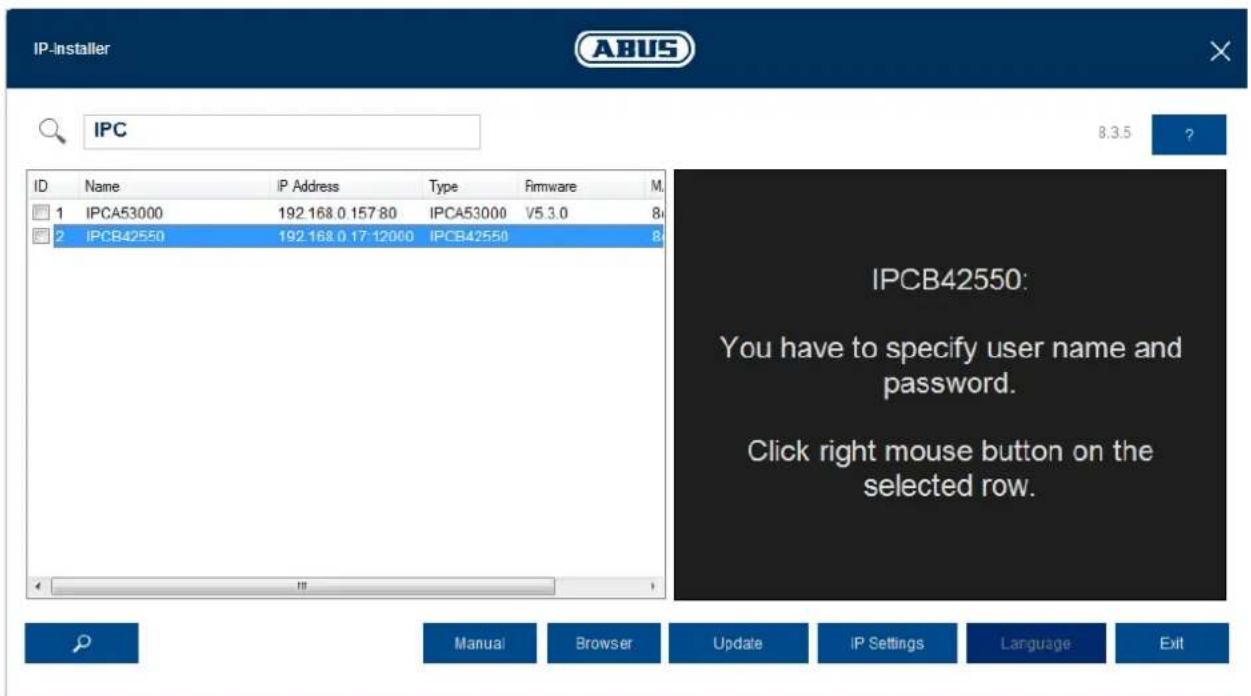Select device name IPCA53000 in Name column
This screenshot has height=696, width=1251.
[124, 212]
